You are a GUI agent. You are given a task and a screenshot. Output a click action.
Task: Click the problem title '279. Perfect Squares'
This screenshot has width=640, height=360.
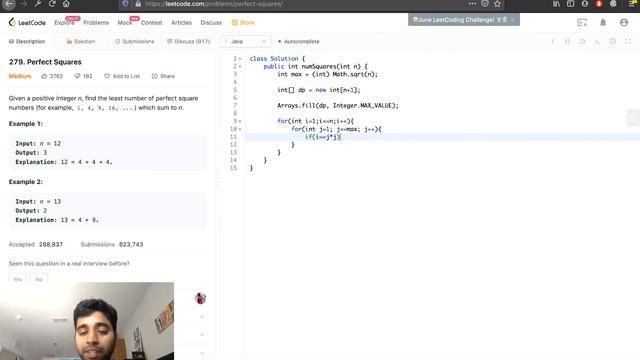[45, 62]
